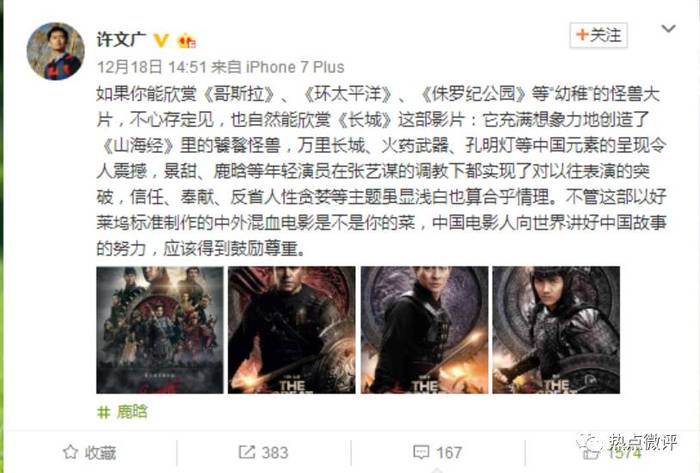
Task: Open the first Great Wall group poster
Action: pos(160,330)
